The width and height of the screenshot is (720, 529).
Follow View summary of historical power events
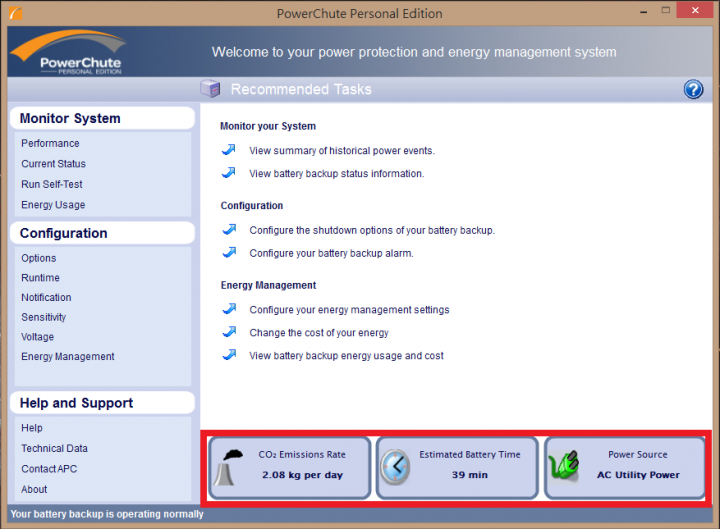point(342,151)
